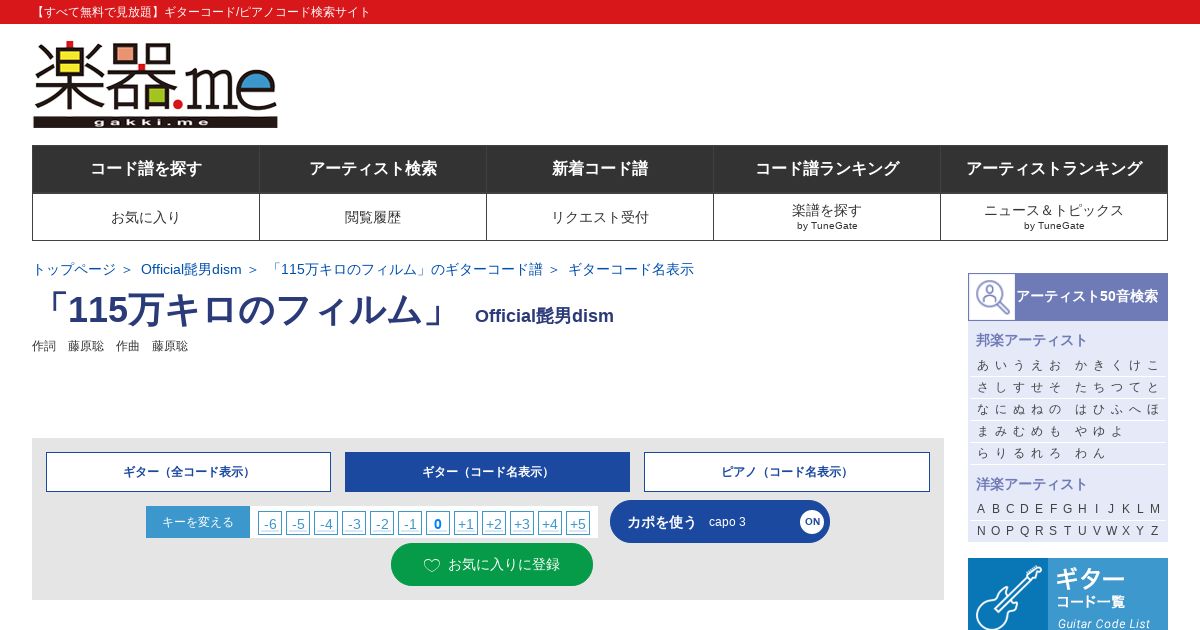1200x630 pixels.
Task: Select key change -6
Action: (x=270, y=523)
